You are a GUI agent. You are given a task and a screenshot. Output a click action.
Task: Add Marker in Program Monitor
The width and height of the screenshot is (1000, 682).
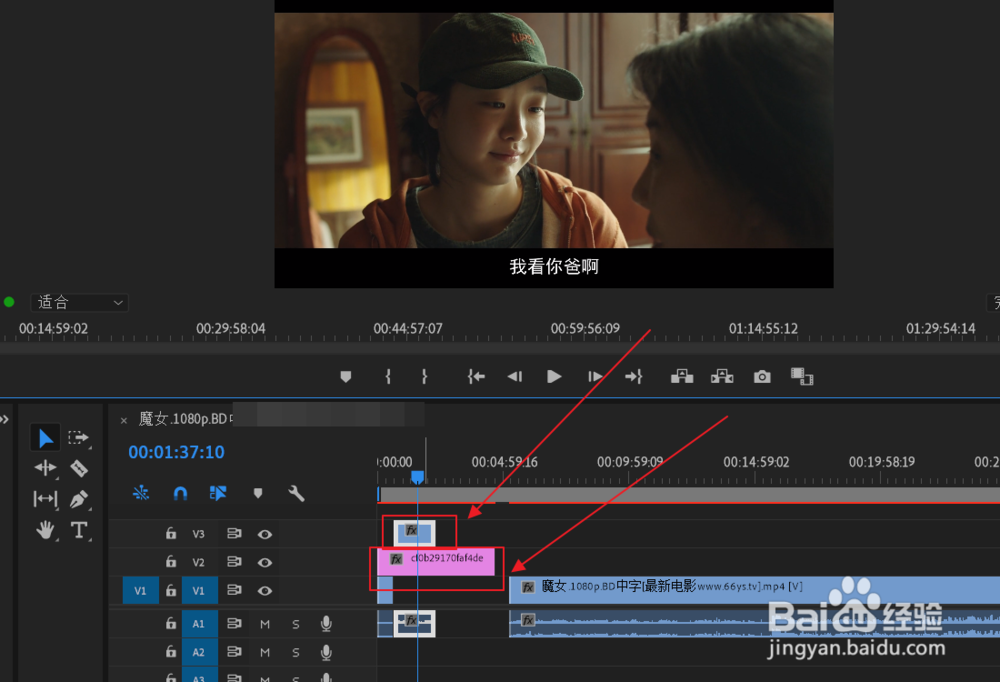346,377
